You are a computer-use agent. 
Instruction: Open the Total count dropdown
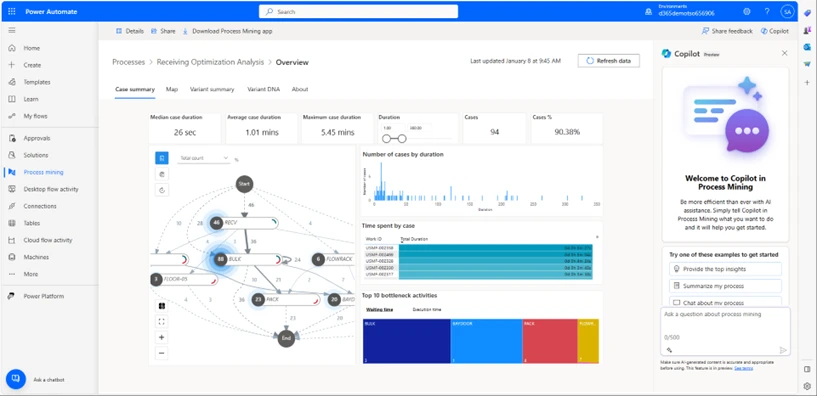[204, 158]
